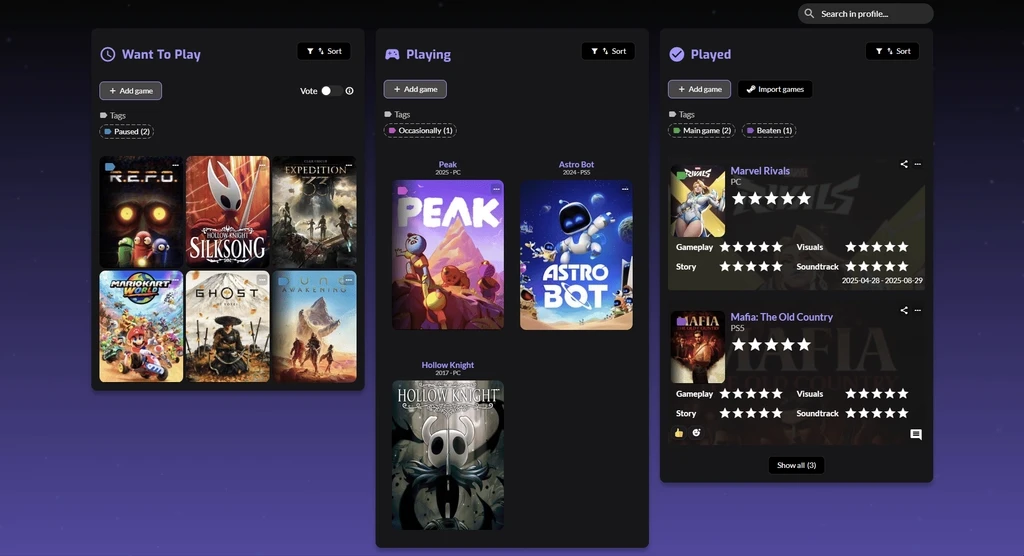
Task: Toggle the Occasionally tag filter
Action: [x=420, y=130]
